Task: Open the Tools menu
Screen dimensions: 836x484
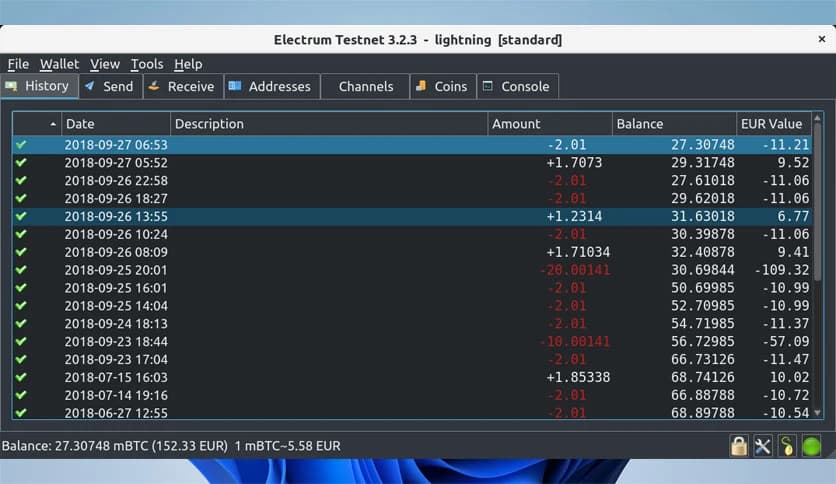Action: pyautogui.click(x=147, y=64)
